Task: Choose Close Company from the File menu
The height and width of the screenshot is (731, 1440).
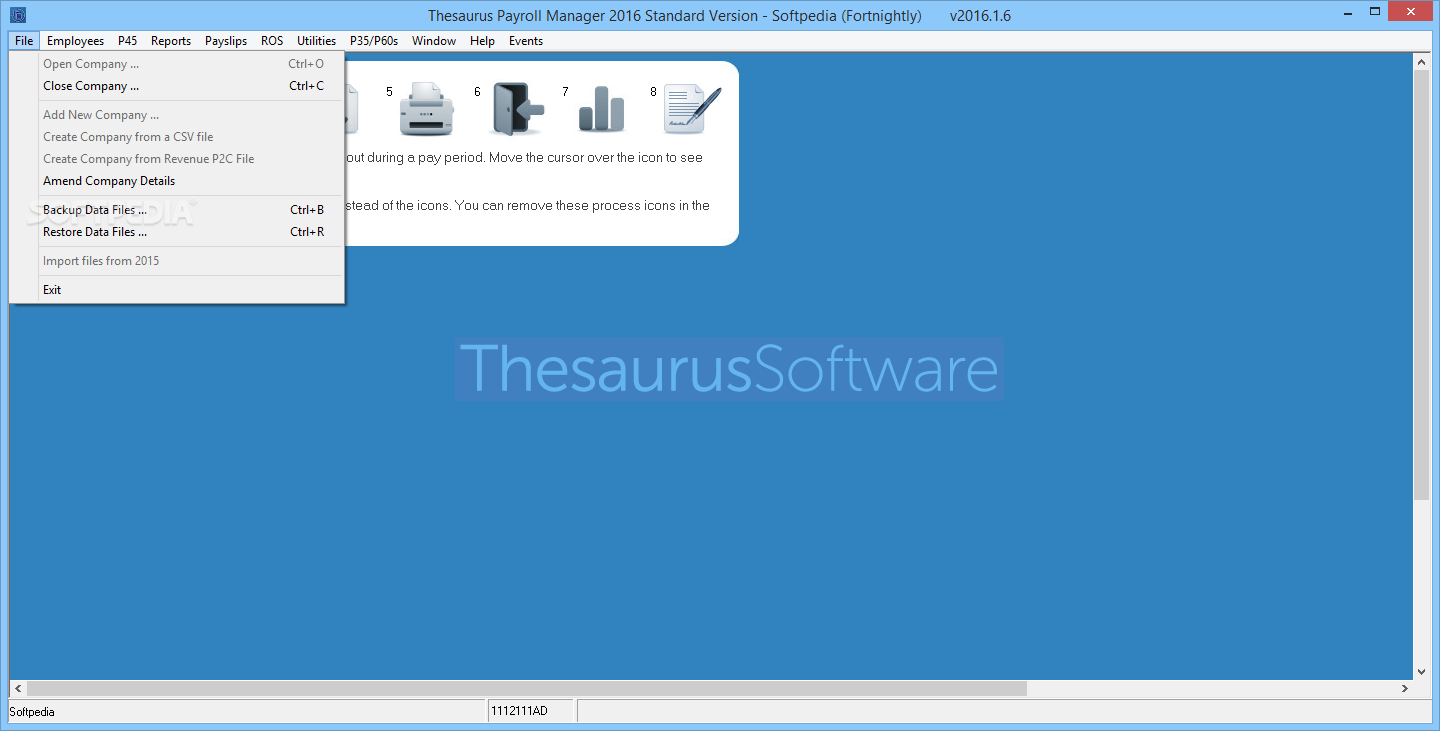Action: (x=177, y=86)
